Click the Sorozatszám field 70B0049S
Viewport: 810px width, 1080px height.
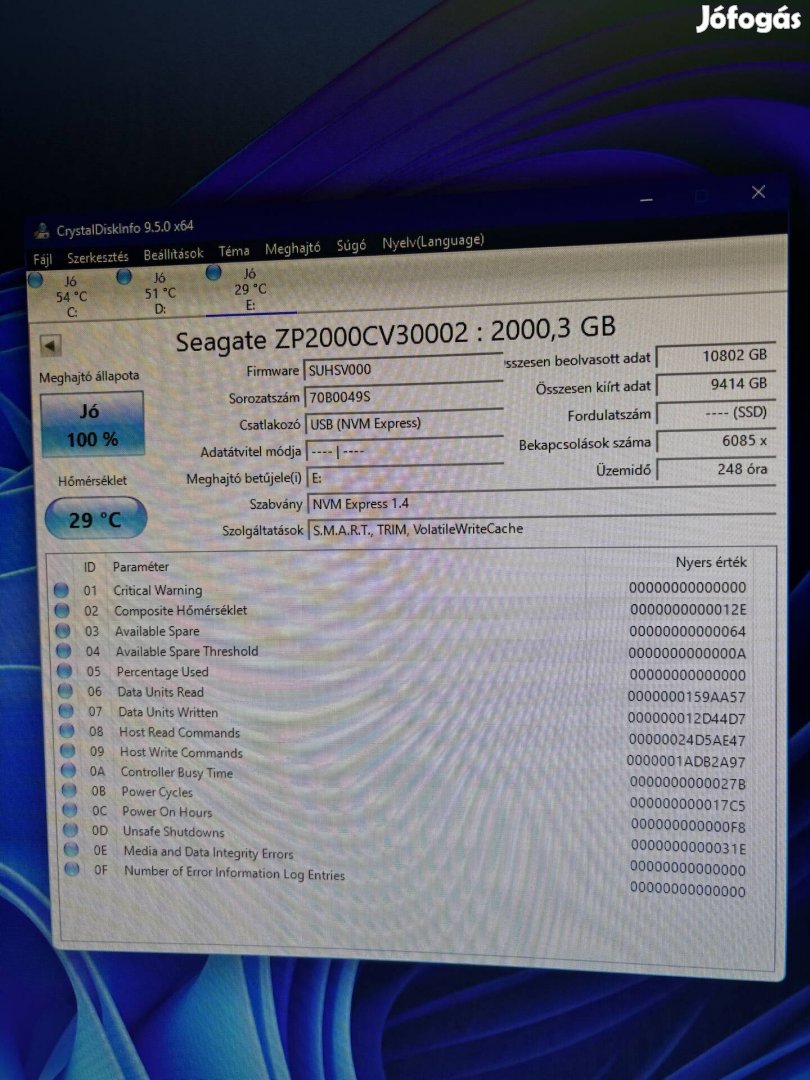404,395
